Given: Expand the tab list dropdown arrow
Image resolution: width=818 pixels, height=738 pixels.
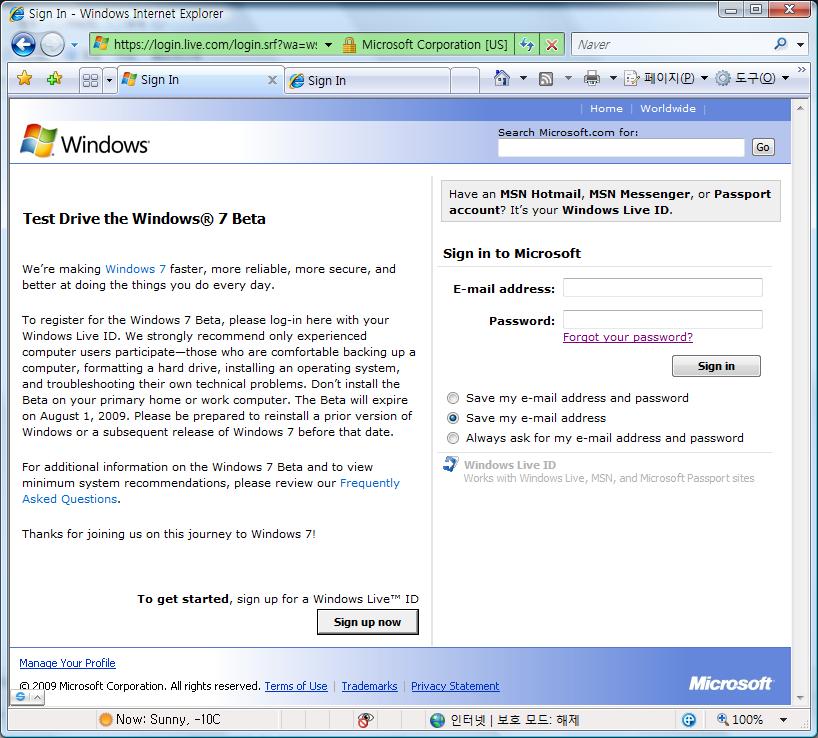Looking at the screenshot, I should tap(109, 80).
